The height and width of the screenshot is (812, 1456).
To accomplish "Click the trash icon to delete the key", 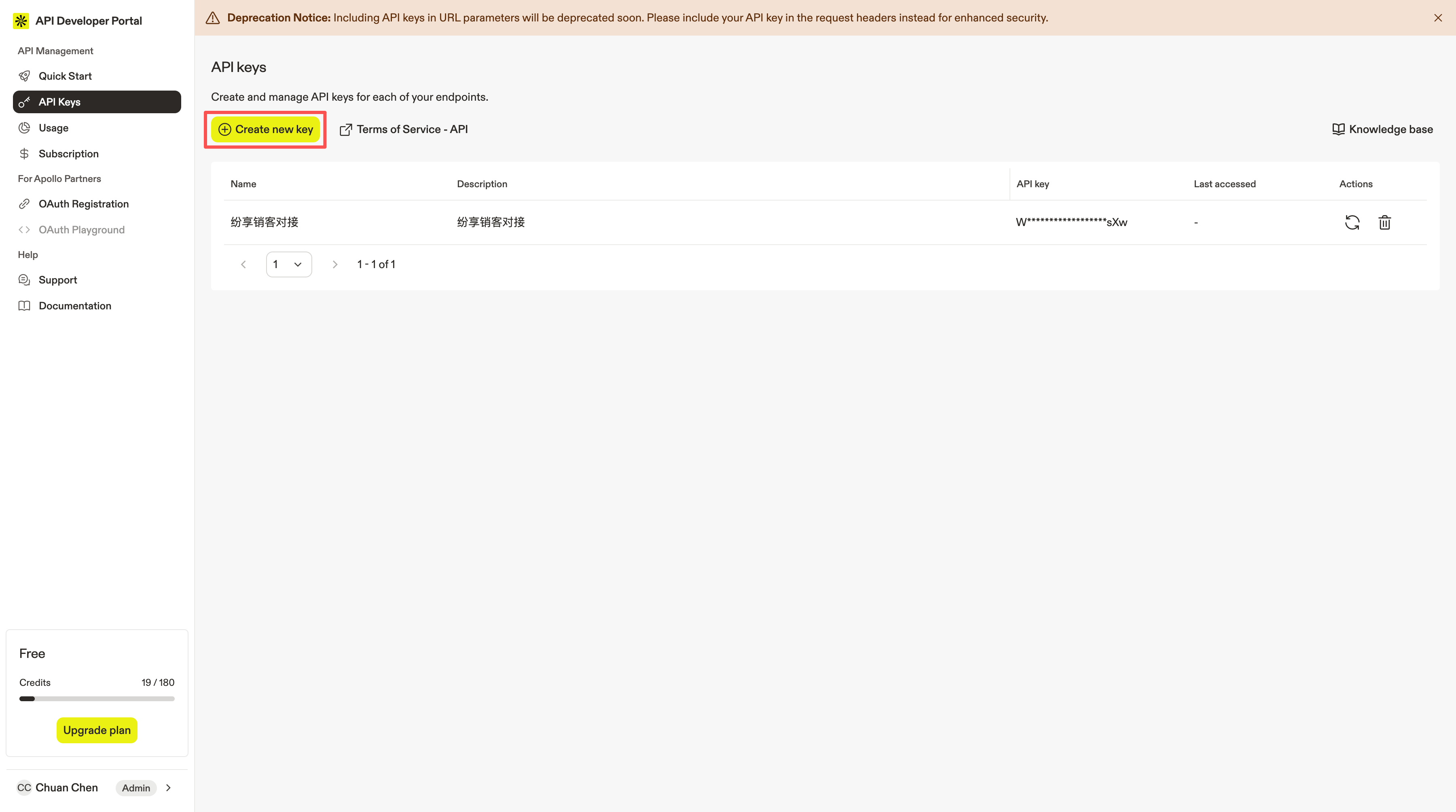I will pyautogui.click(x=1384, y=222).
